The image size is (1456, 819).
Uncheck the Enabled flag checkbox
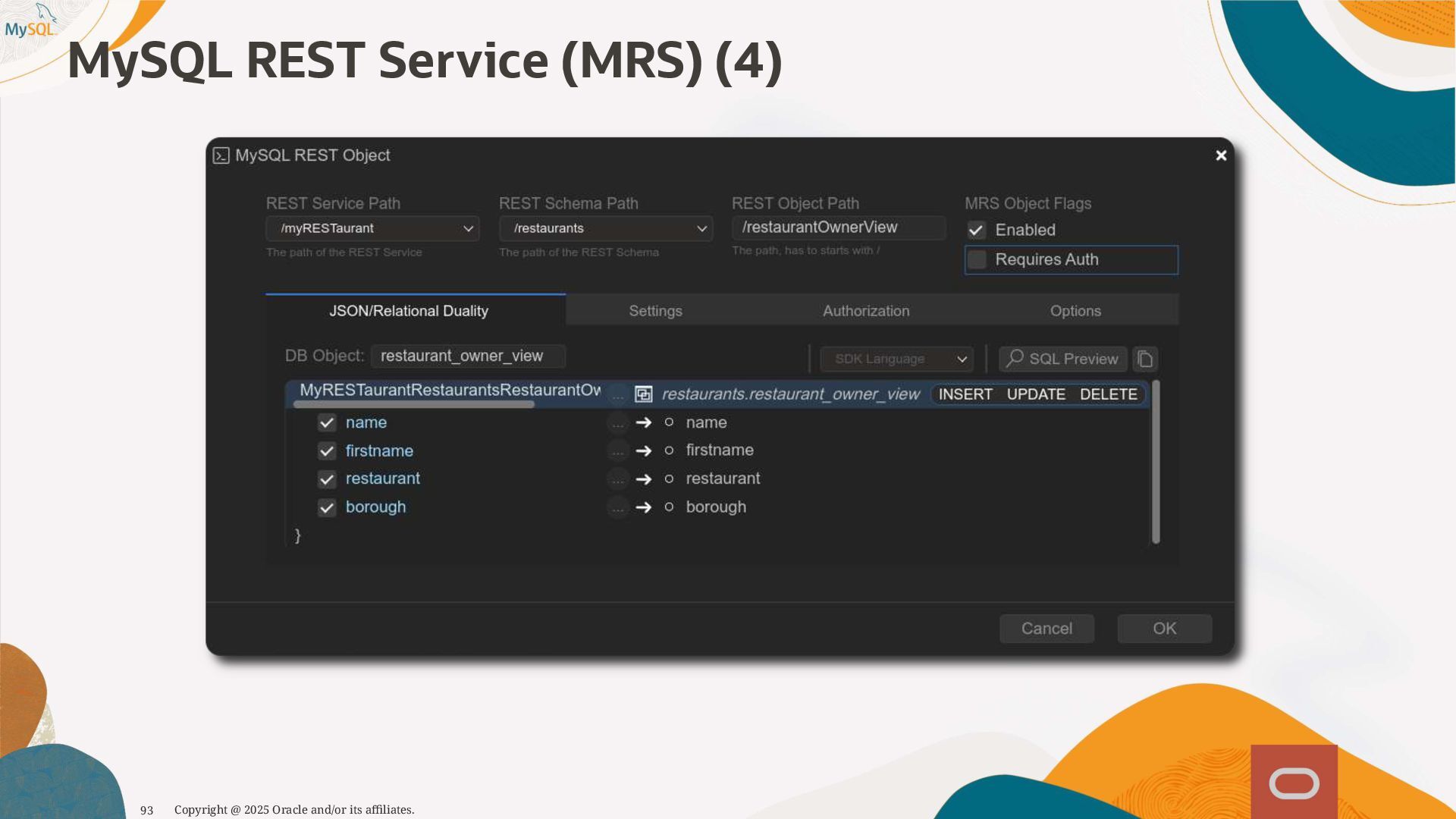977,230
